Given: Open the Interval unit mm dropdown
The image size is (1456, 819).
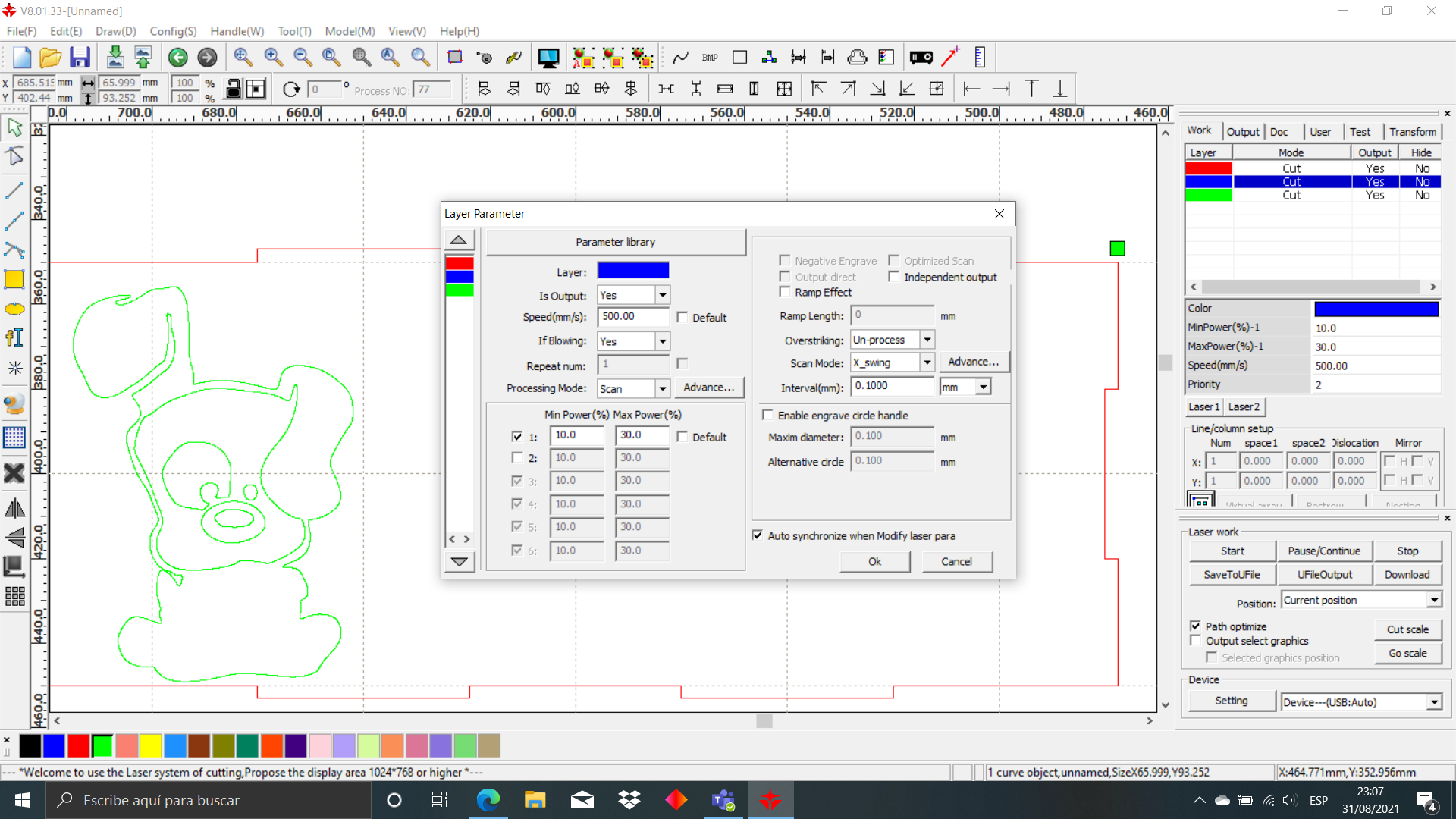Looking at the screenshot, I should 984,387.
